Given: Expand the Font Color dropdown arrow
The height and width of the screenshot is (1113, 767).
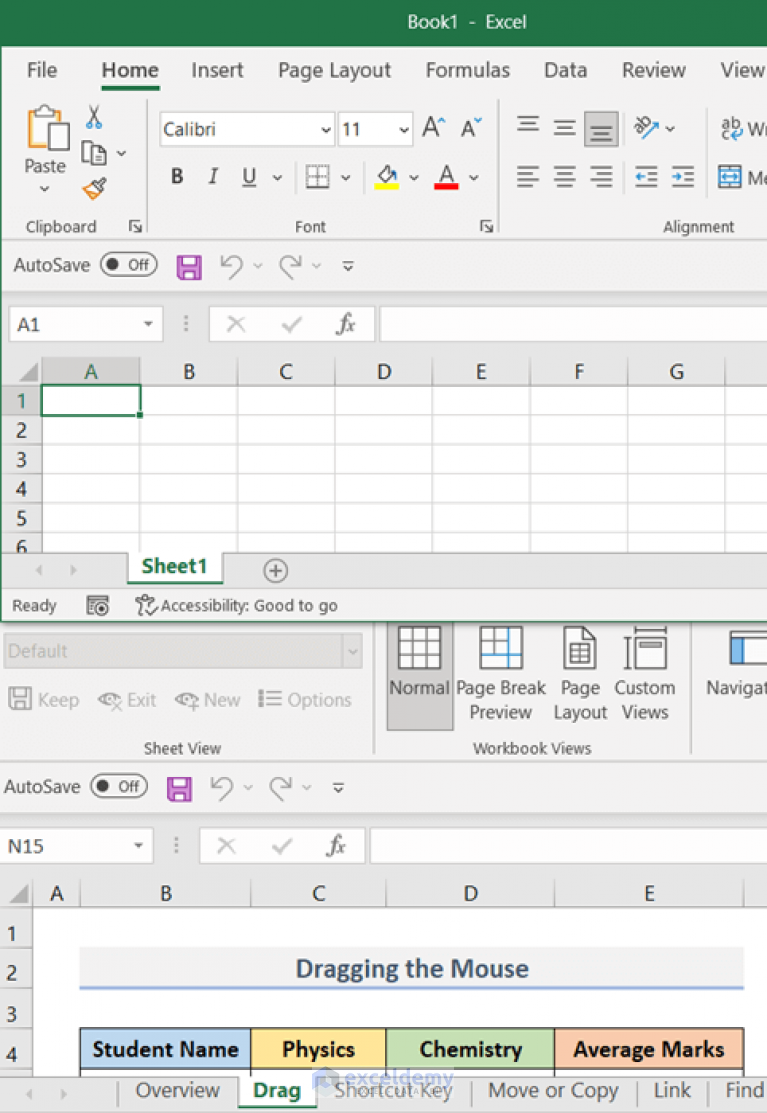Looking at the screenshot, I should tap(474, 177).
